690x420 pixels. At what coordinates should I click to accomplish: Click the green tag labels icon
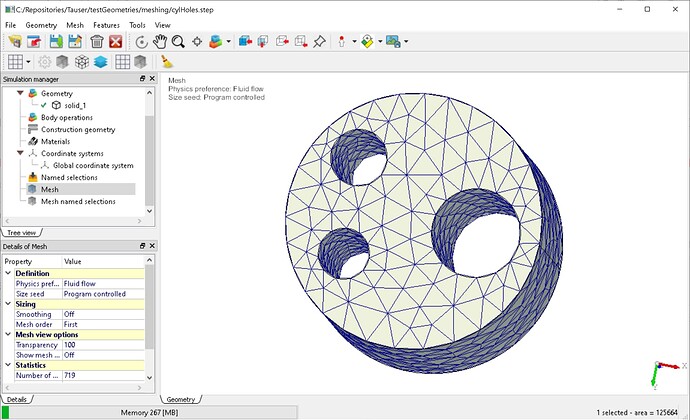point(367,42)
